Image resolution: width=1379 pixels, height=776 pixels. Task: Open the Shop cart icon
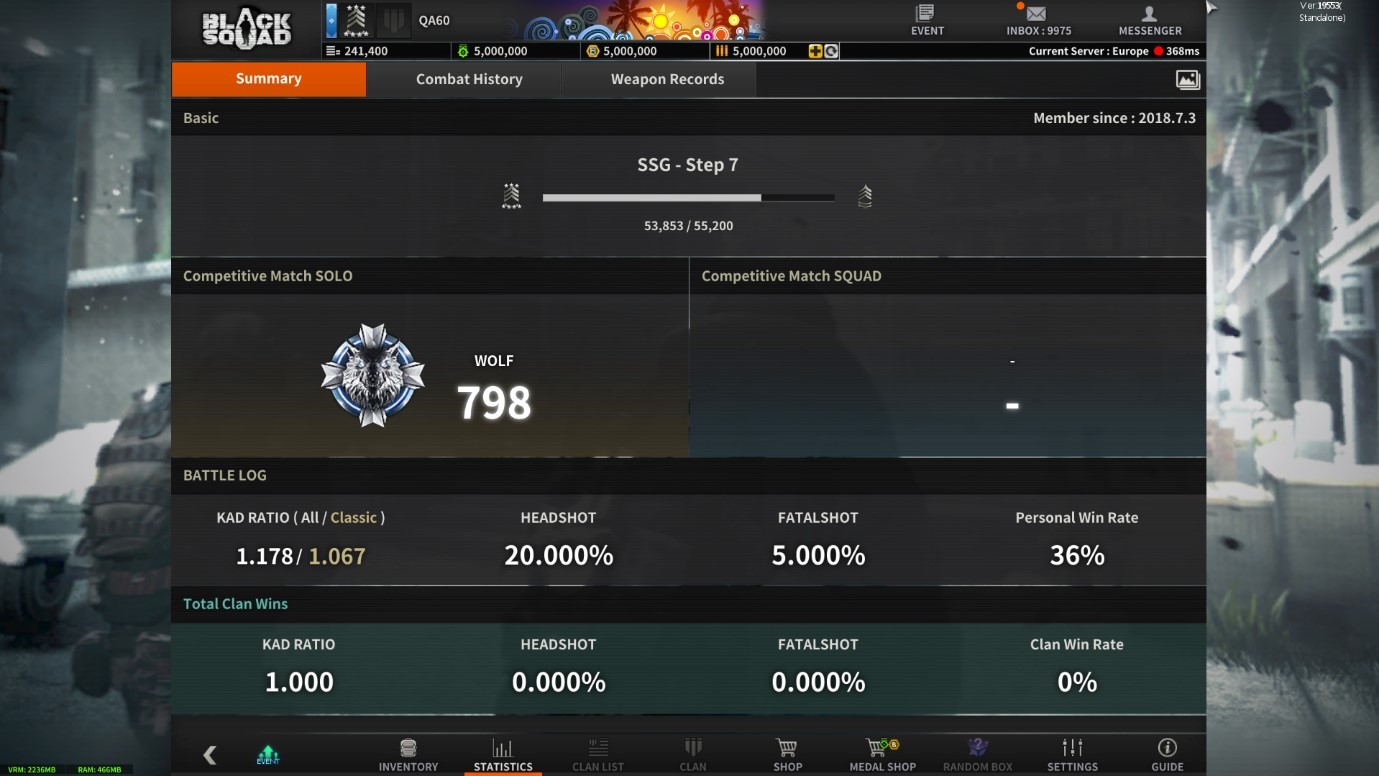787,748
